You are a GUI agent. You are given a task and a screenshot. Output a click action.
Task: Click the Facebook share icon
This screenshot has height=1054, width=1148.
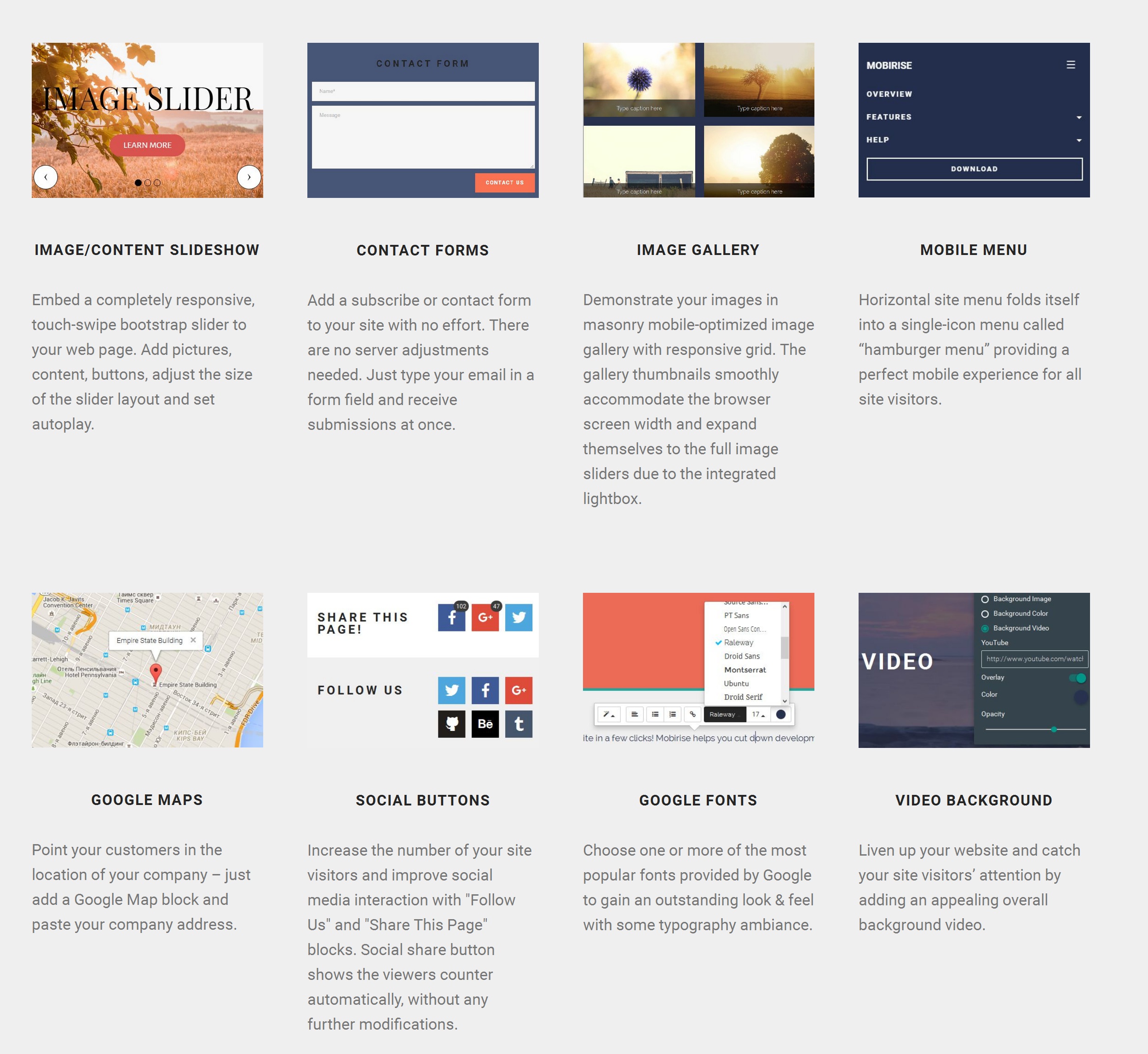tap(452, 617)
